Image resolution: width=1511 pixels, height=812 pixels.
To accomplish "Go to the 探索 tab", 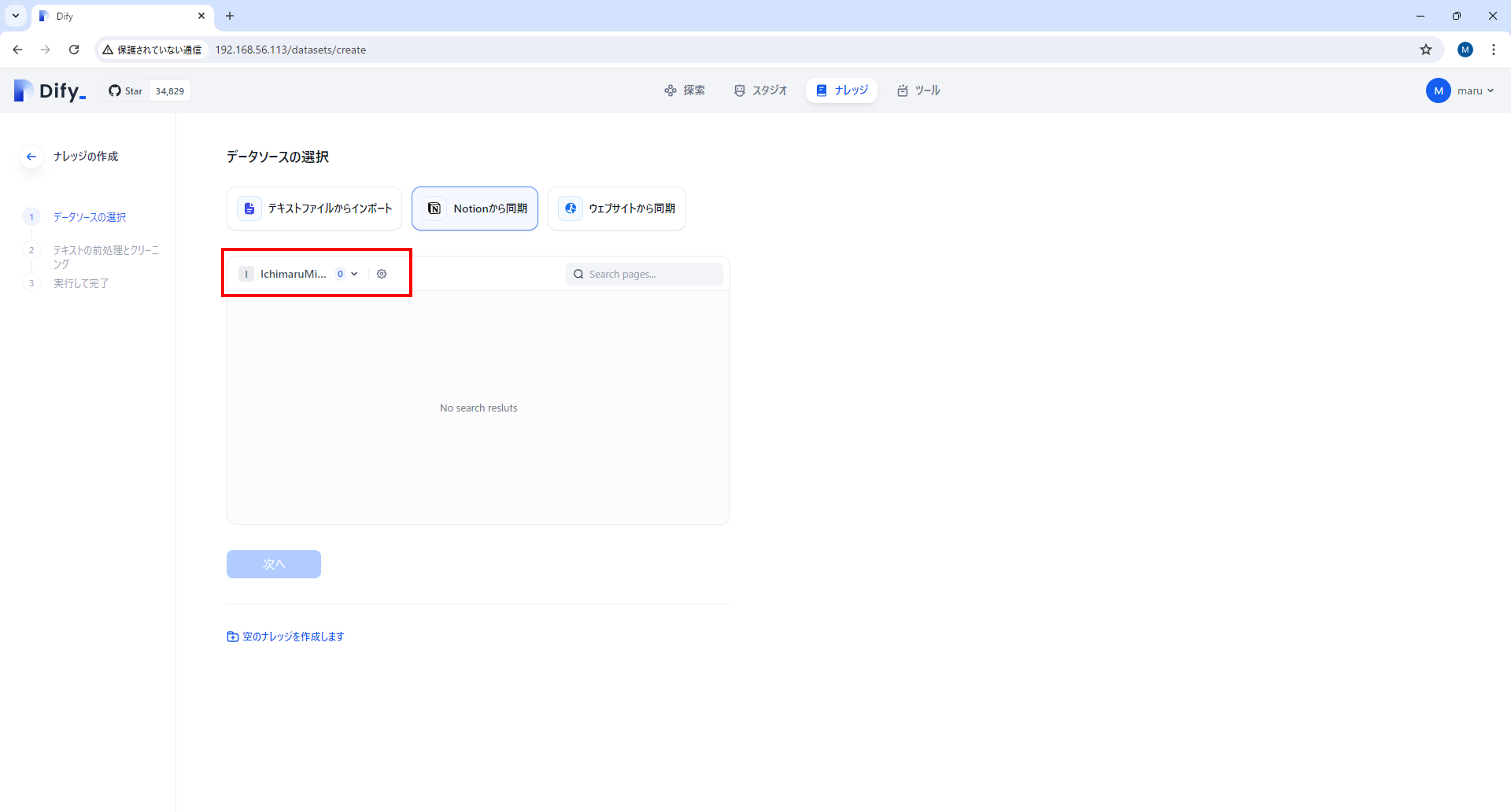I will tap(684, 90).
